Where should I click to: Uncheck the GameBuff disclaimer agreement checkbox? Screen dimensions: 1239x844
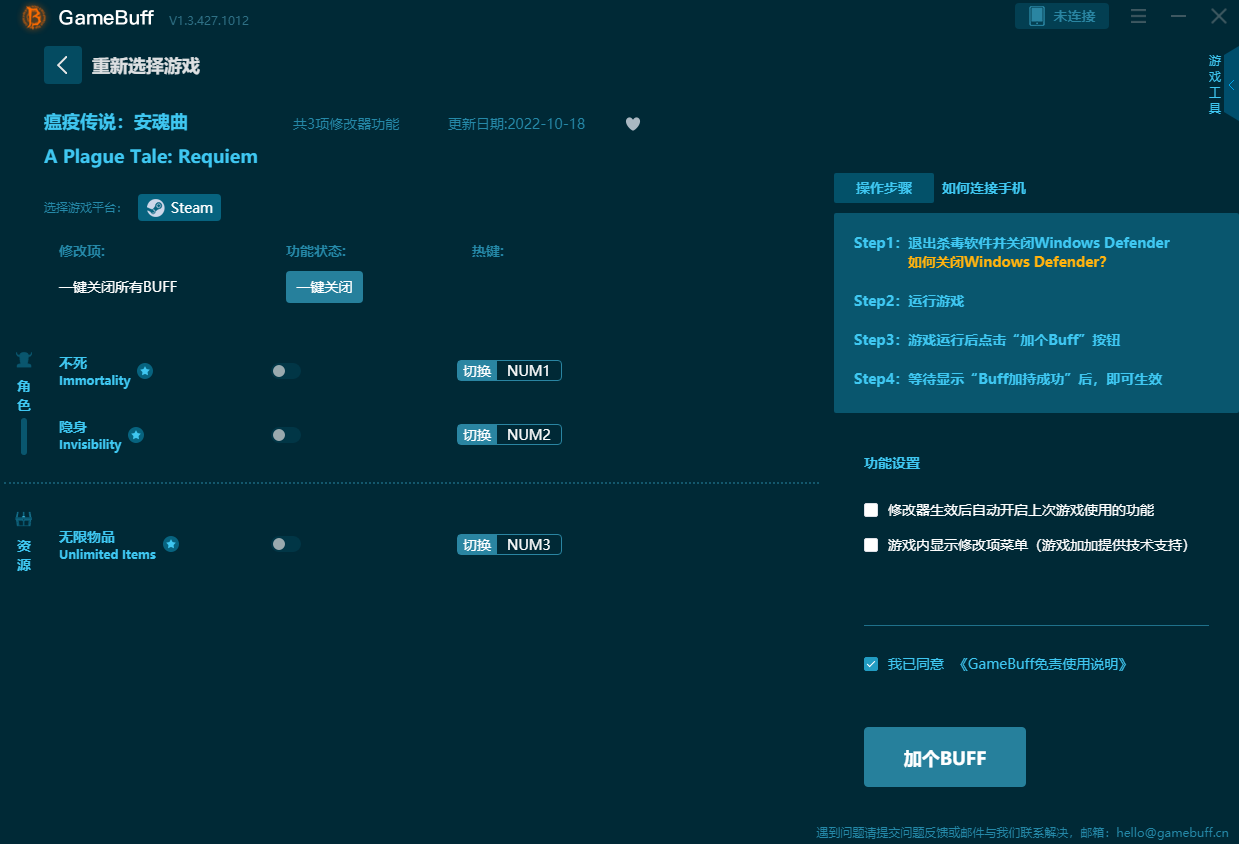click(x=871, y=664)
